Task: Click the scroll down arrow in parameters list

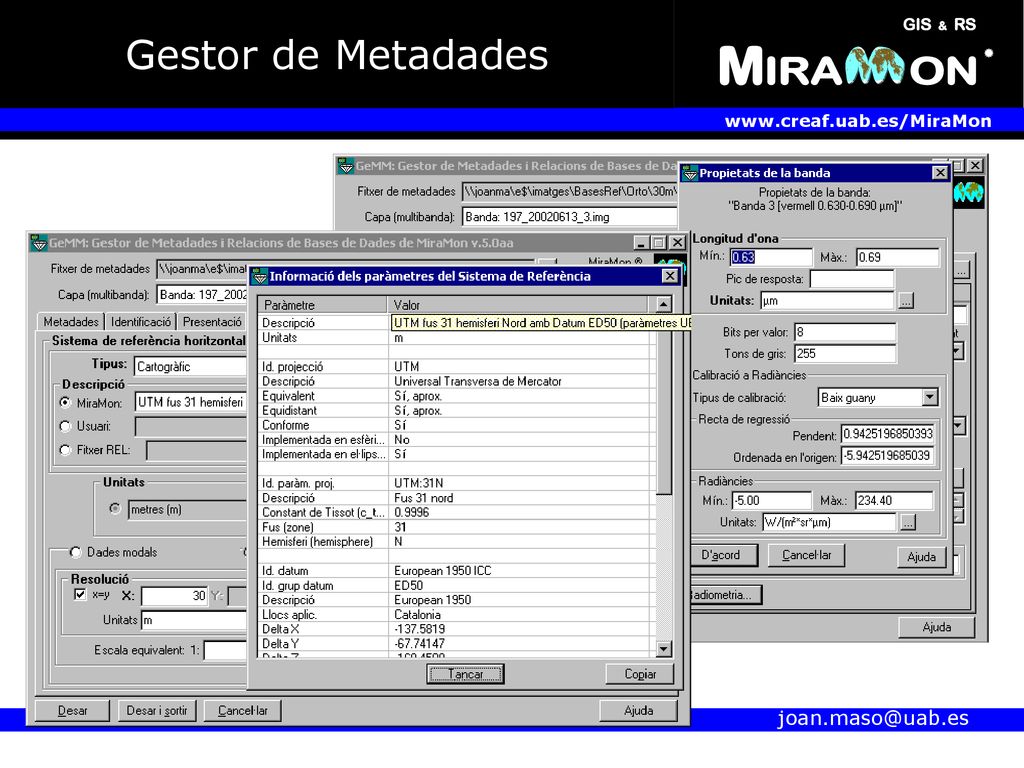Action: 664,649
